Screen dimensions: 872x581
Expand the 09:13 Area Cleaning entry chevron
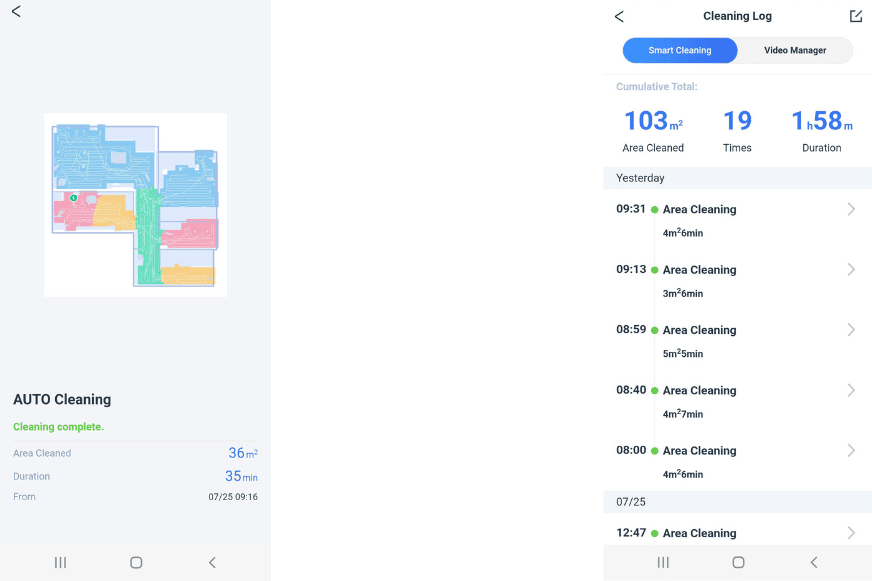[851, 270]
